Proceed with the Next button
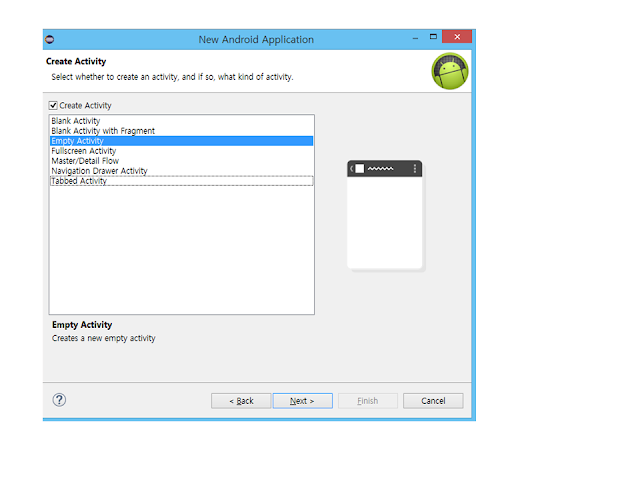640x480 pixels. point(302,401)
